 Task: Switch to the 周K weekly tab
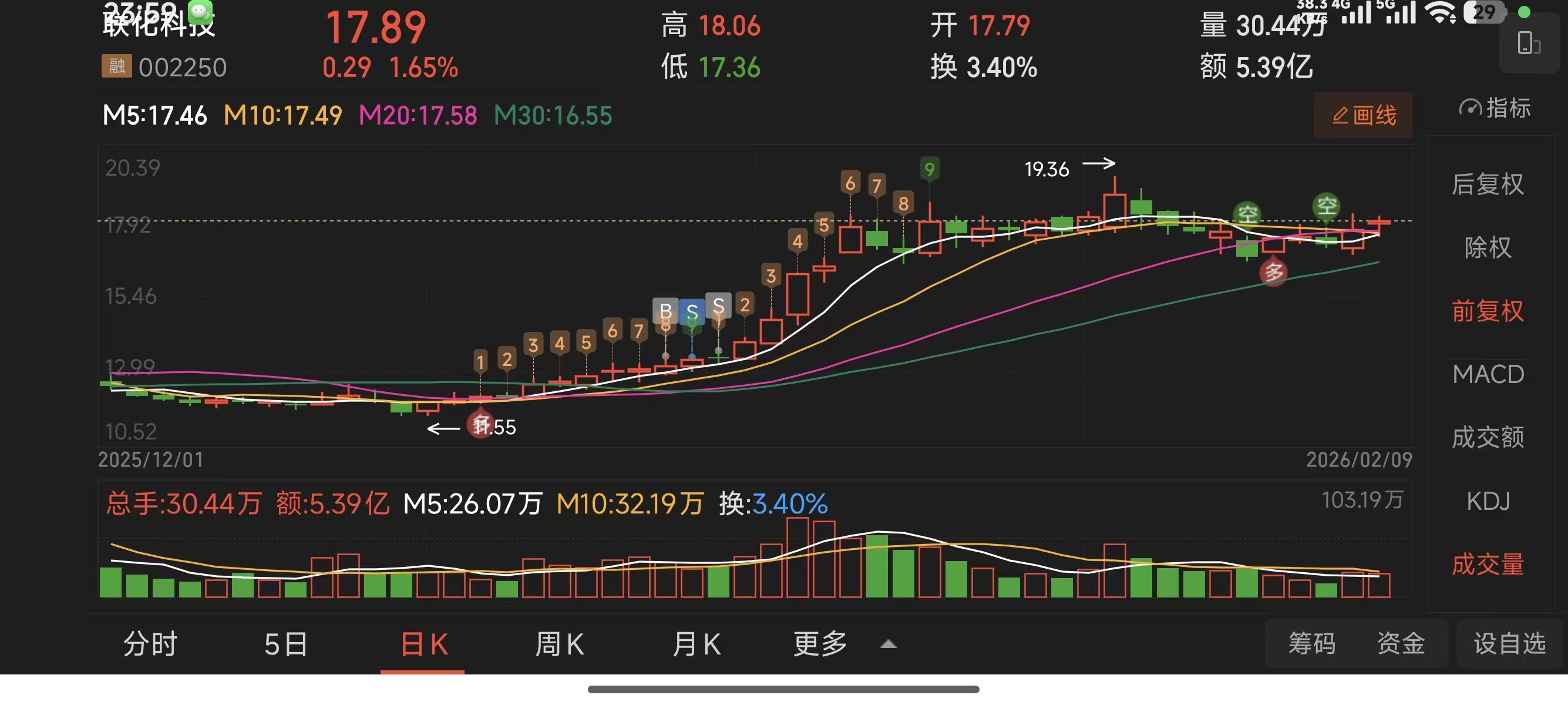point(560,643)
